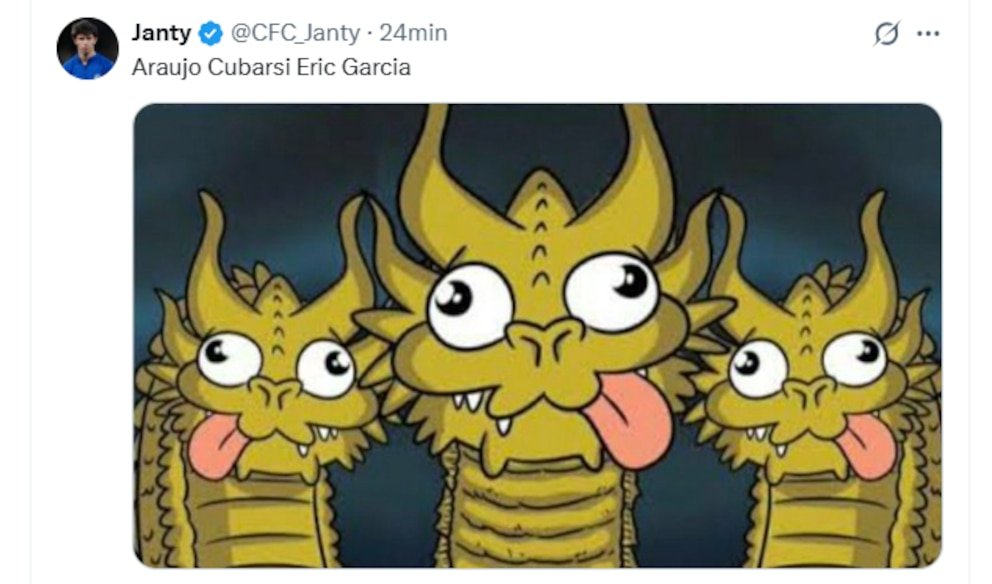Click the left dragon's pink tongue

point(215,444)
